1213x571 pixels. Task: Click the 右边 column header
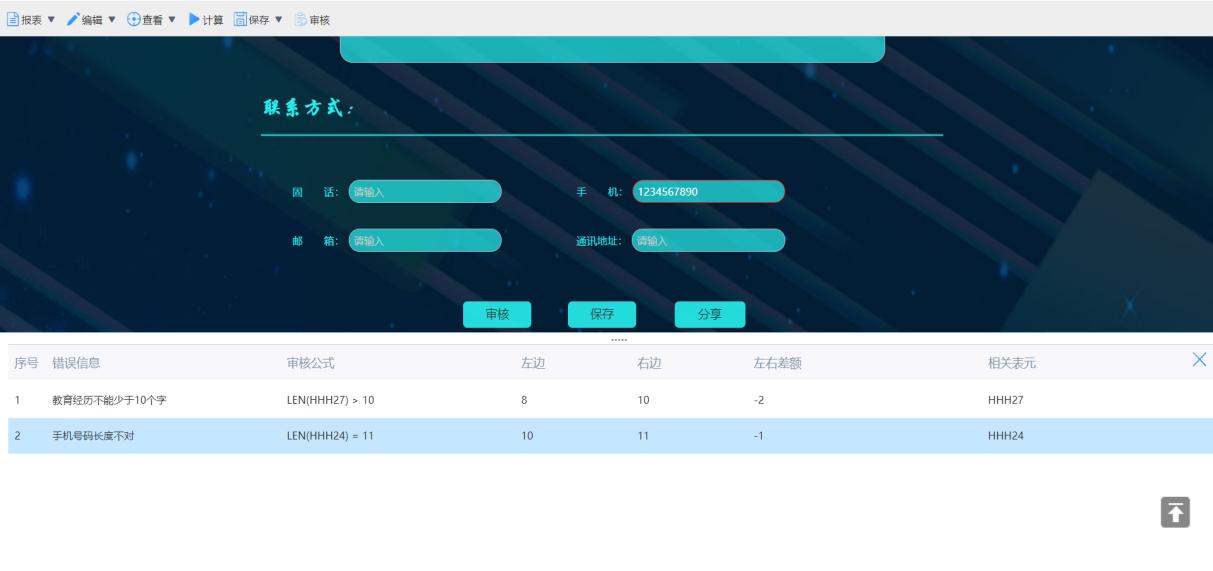649,363
